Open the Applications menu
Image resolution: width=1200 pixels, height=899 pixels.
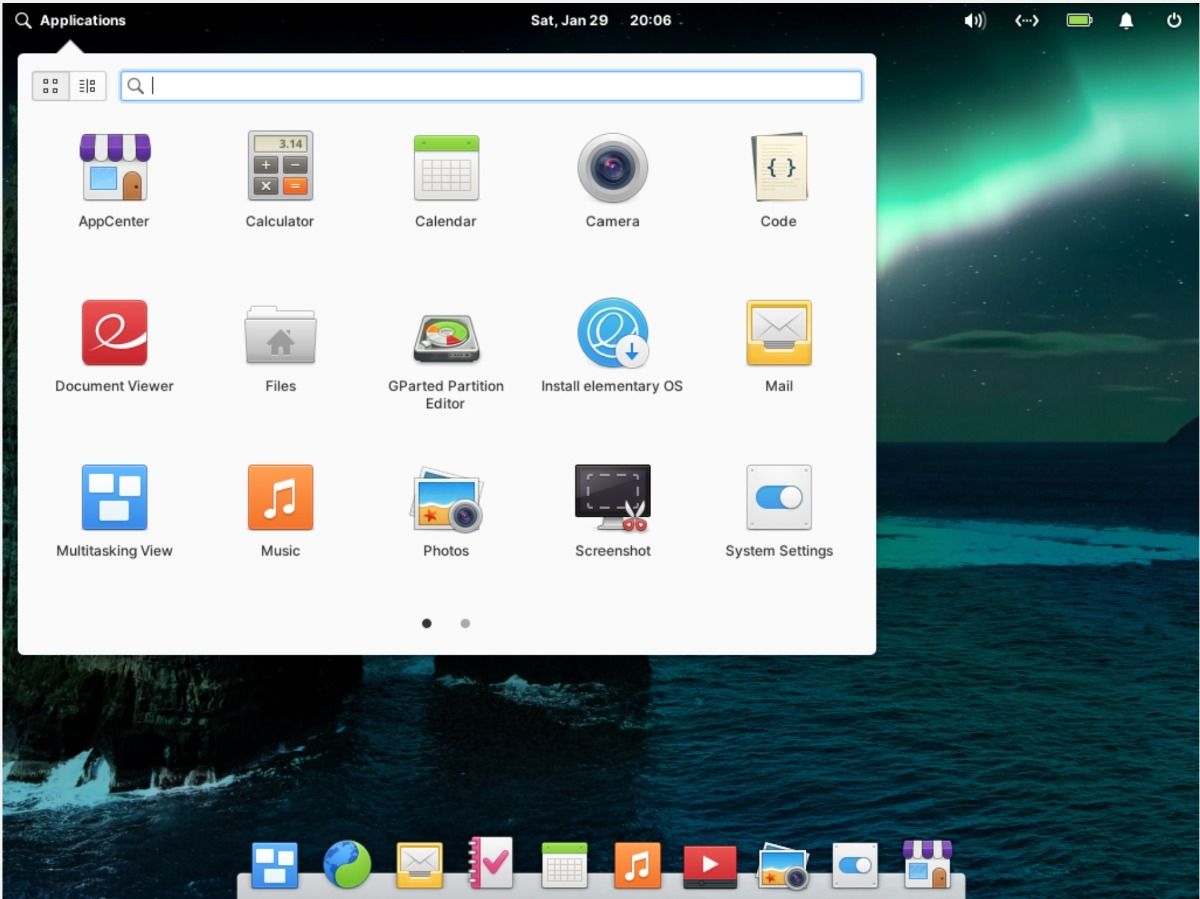click(70, 19)
